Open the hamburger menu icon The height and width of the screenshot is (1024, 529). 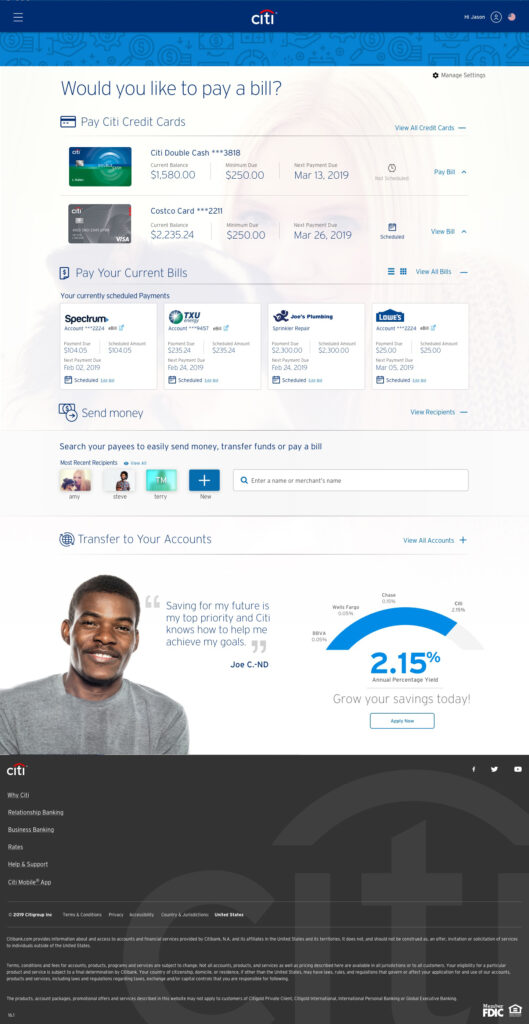point(18,18)
